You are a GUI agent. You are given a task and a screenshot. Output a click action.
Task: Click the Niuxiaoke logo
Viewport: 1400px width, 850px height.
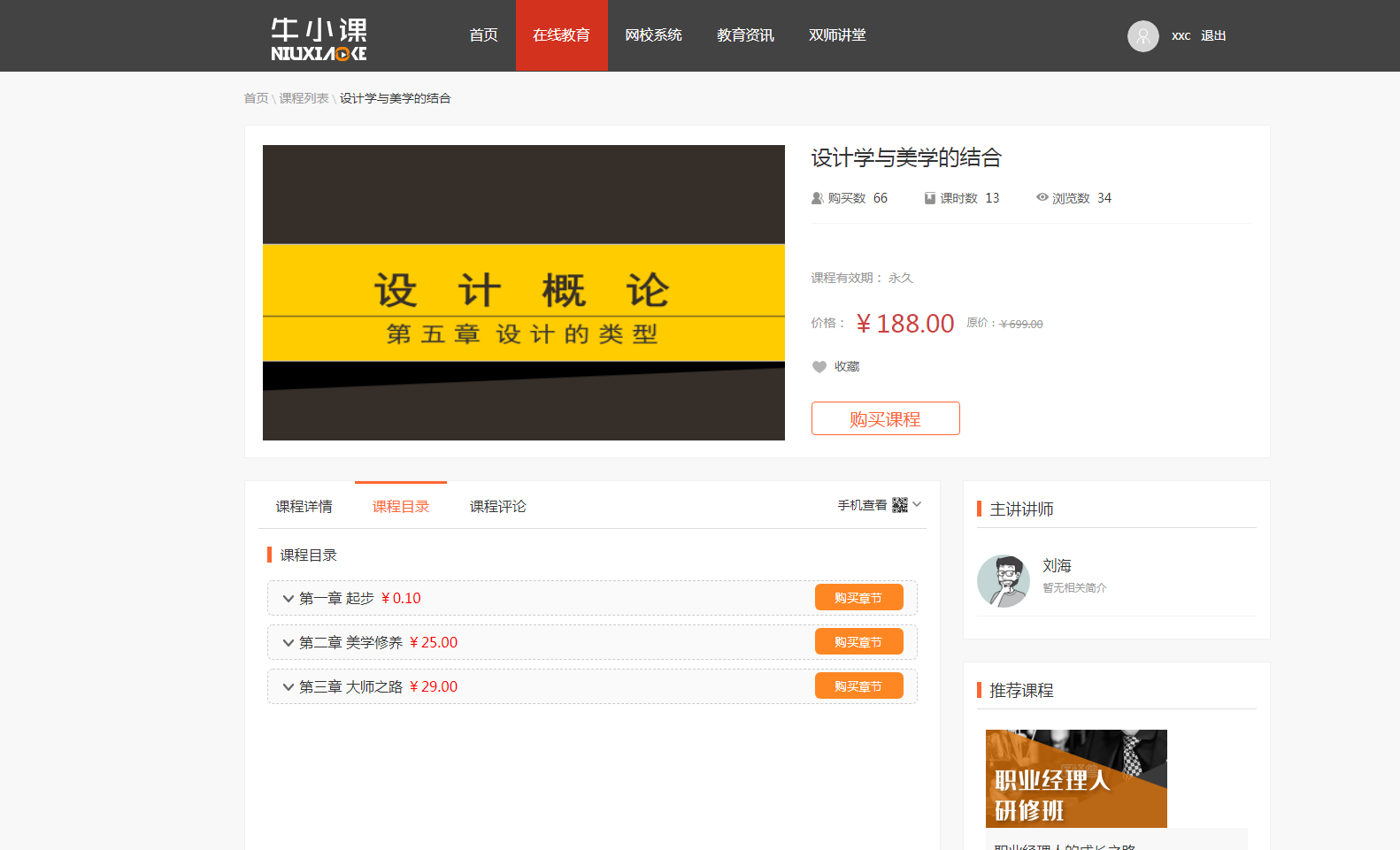tap(319, 39)
